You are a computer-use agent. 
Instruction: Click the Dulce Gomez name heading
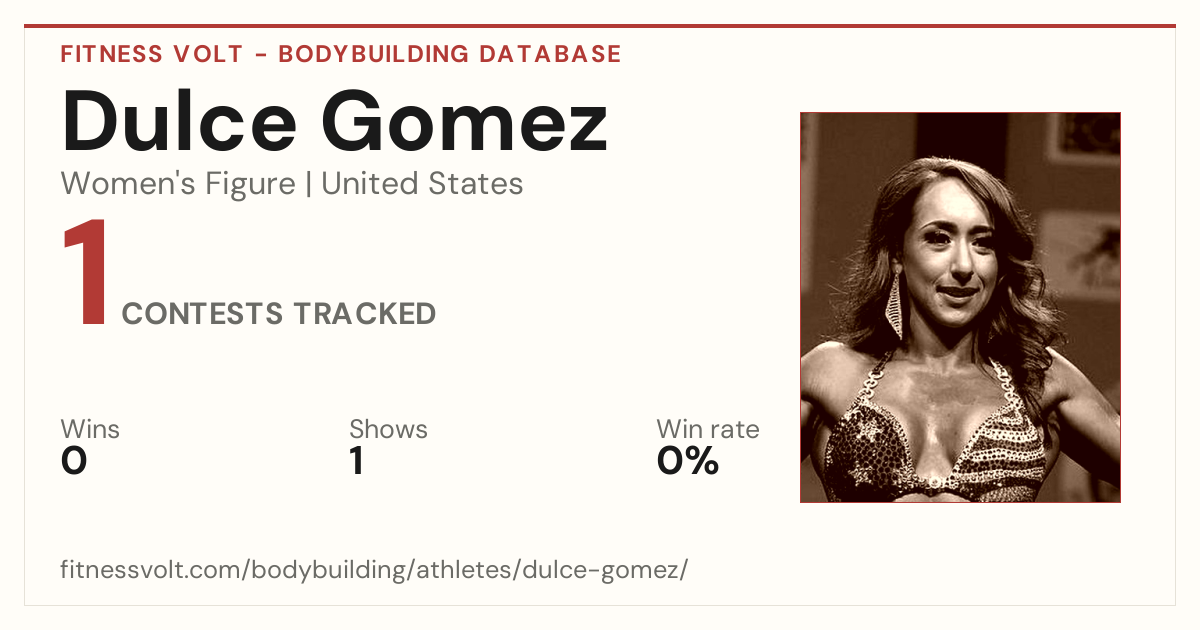pos(334,121)
